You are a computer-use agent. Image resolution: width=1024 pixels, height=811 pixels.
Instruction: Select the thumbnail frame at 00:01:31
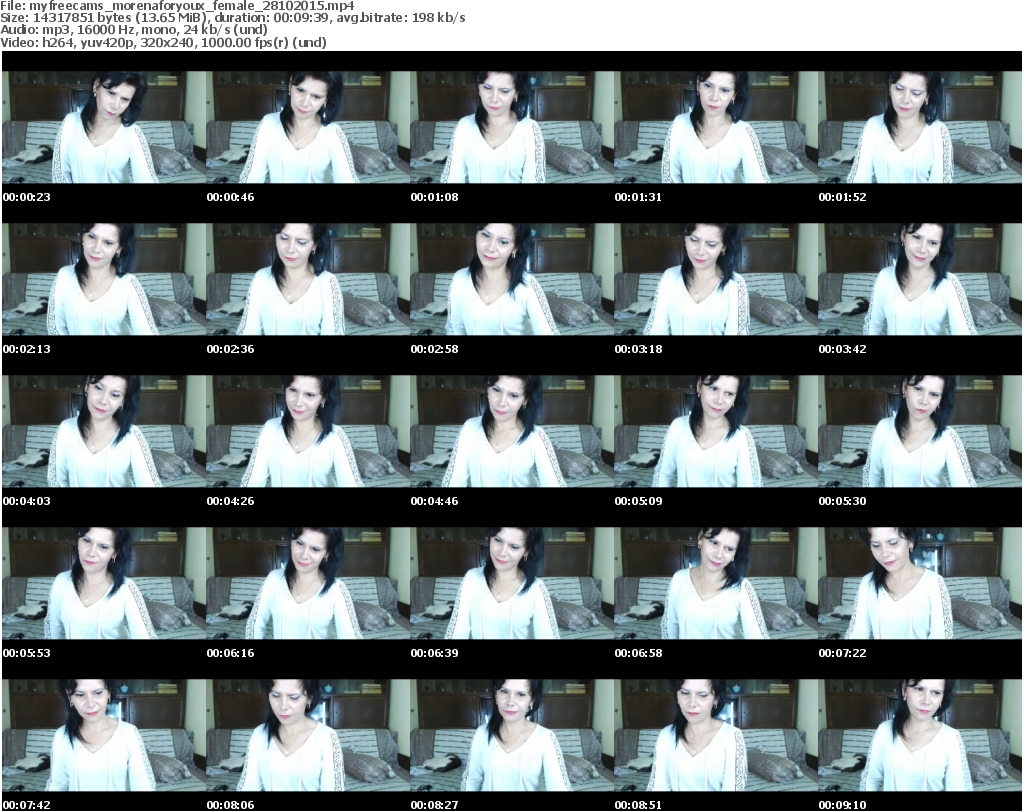(716, 127)
